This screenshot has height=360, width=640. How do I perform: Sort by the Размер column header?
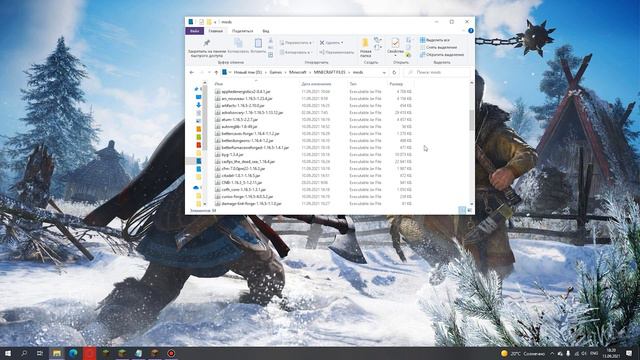396,84
